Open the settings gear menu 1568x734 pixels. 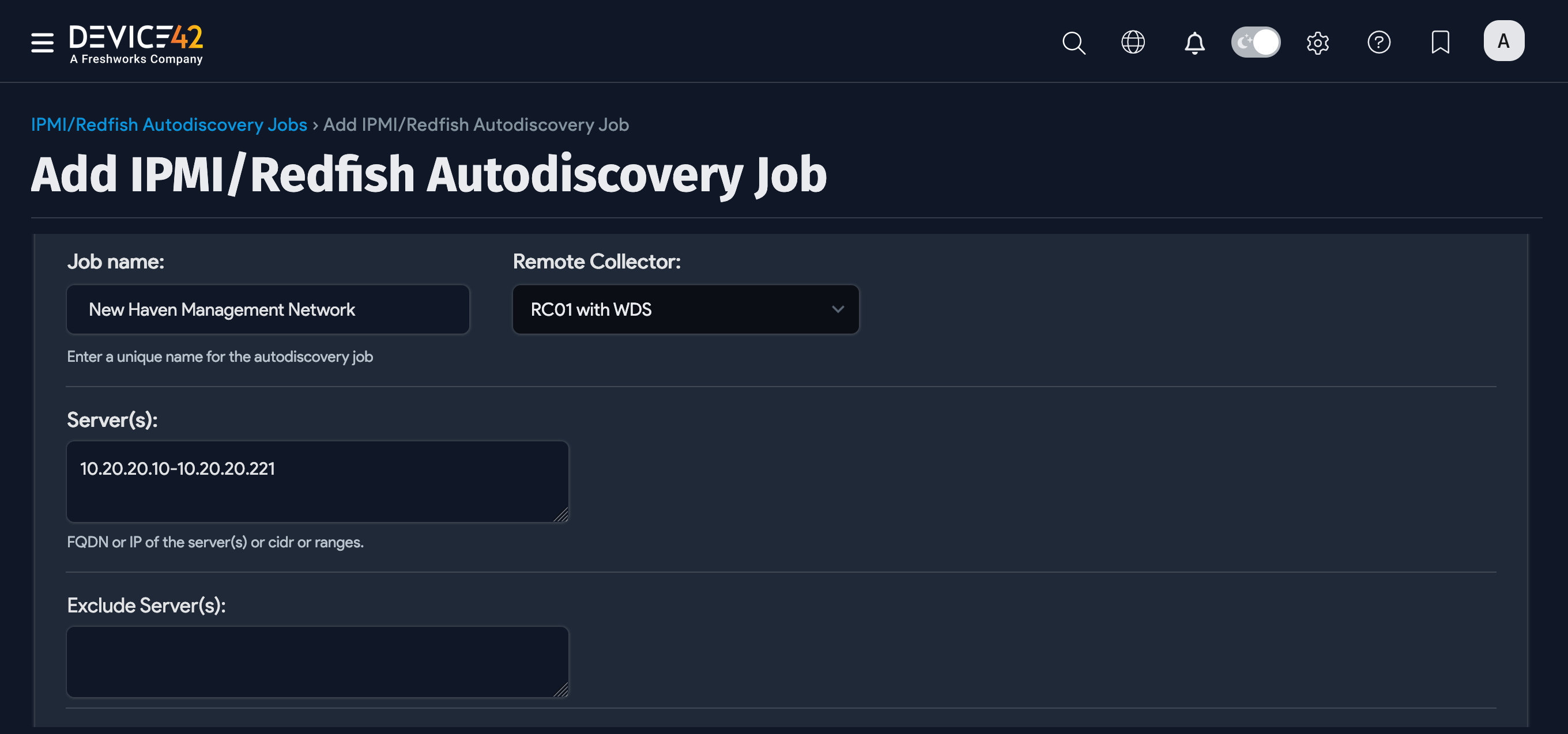click(x=1318, y=42)
